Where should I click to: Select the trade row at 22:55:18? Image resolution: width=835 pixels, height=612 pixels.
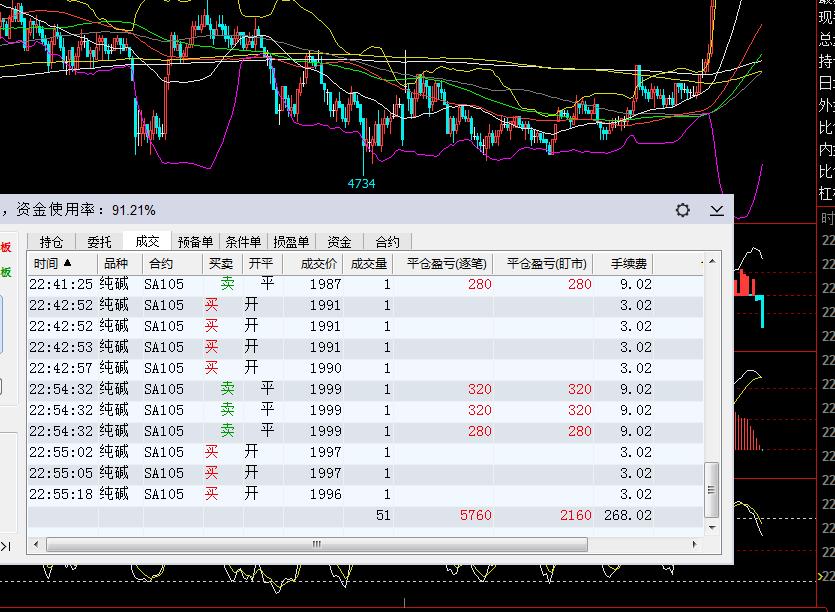366,494
